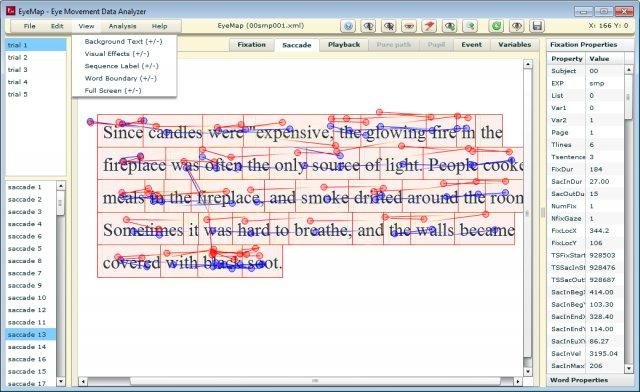Click the FixDur value 184
The height and width of the screenshot is (392, 640).
point(596,169)
